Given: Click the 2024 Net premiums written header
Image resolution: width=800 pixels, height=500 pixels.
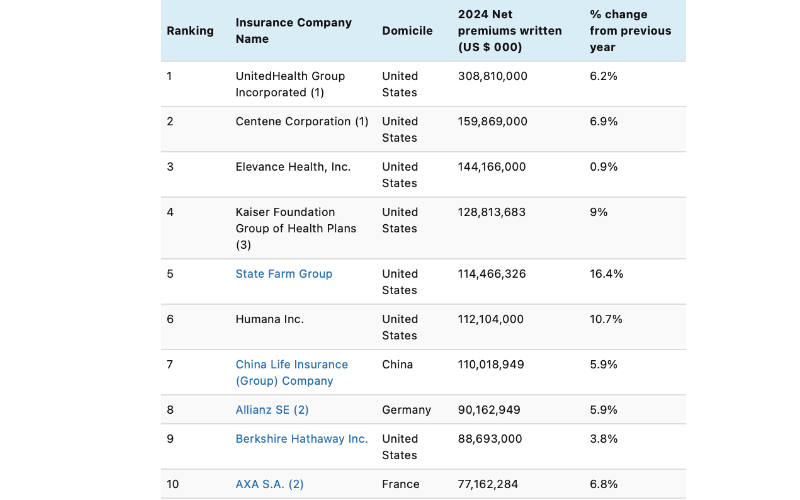Looking at the screenshot, I should (508, 31).
